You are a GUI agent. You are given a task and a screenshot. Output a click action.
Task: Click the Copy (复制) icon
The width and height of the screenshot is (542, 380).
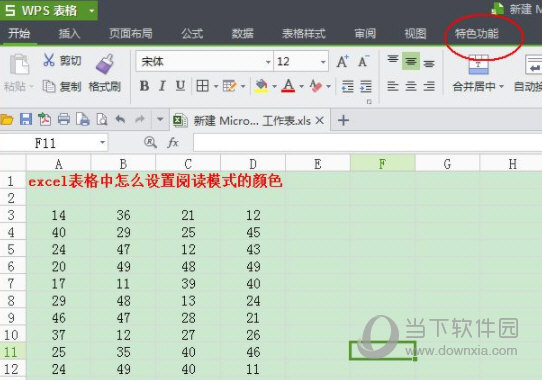(x=49, y=86)
